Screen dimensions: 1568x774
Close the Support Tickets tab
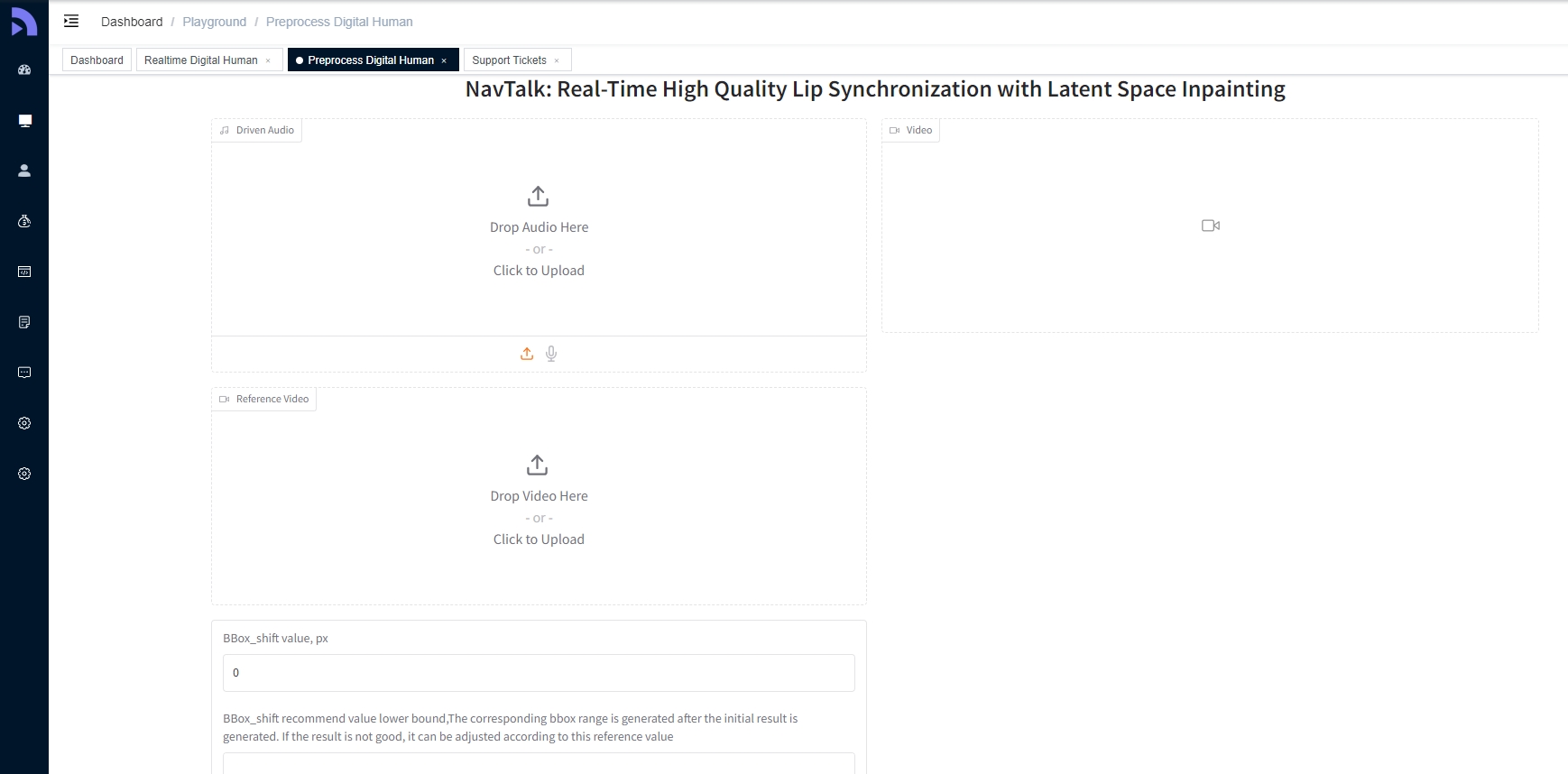(x=557, y=61)
